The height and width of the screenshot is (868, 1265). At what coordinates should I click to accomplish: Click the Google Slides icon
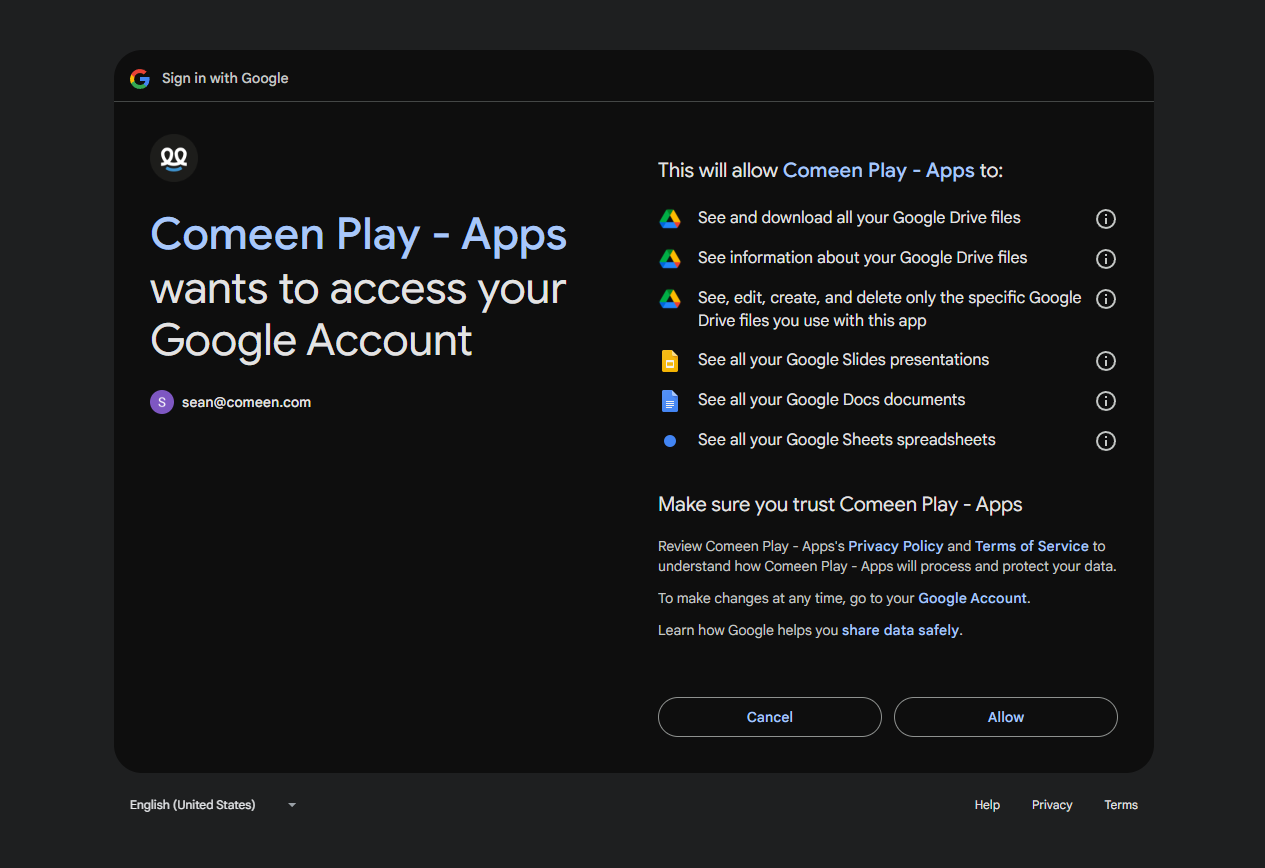670,361
